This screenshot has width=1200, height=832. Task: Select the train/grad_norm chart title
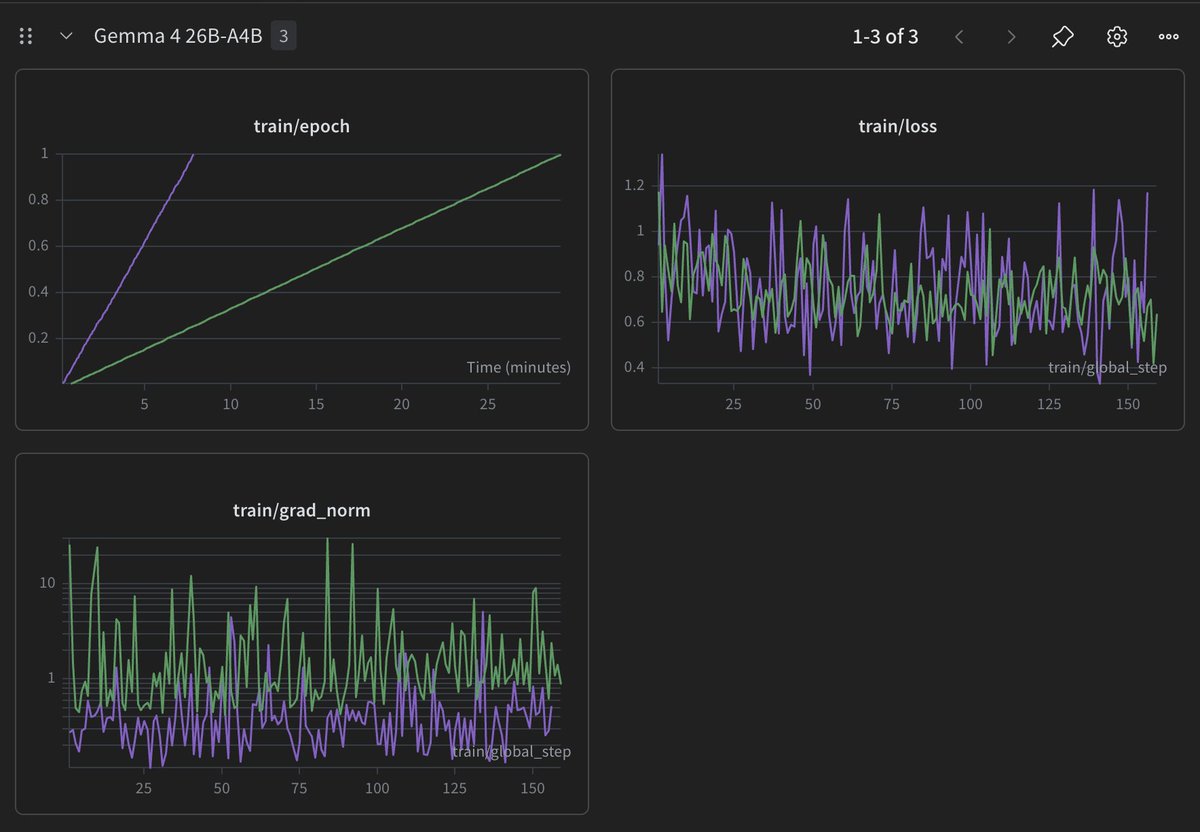pos(301,510)
